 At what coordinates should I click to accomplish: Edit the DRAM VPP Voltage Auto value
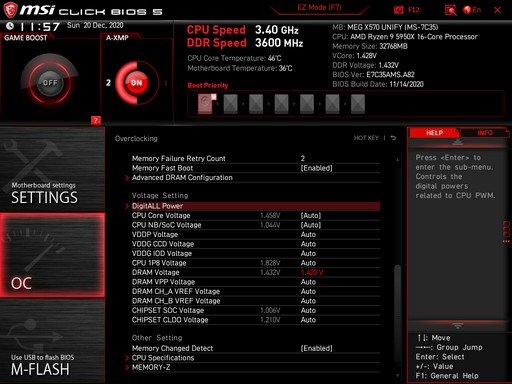(x=308, y=282)
